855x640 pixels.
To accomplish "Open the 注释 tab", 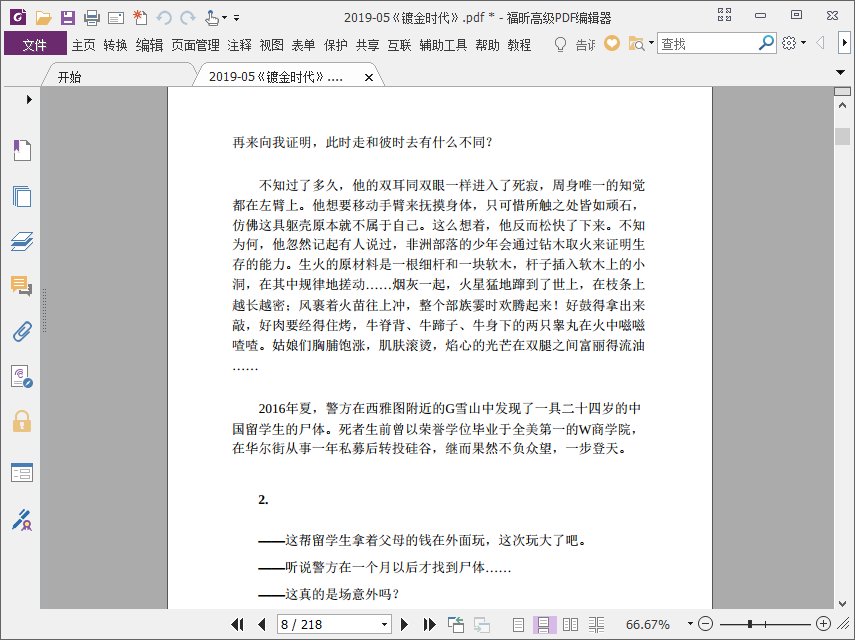I will [239, 45].
